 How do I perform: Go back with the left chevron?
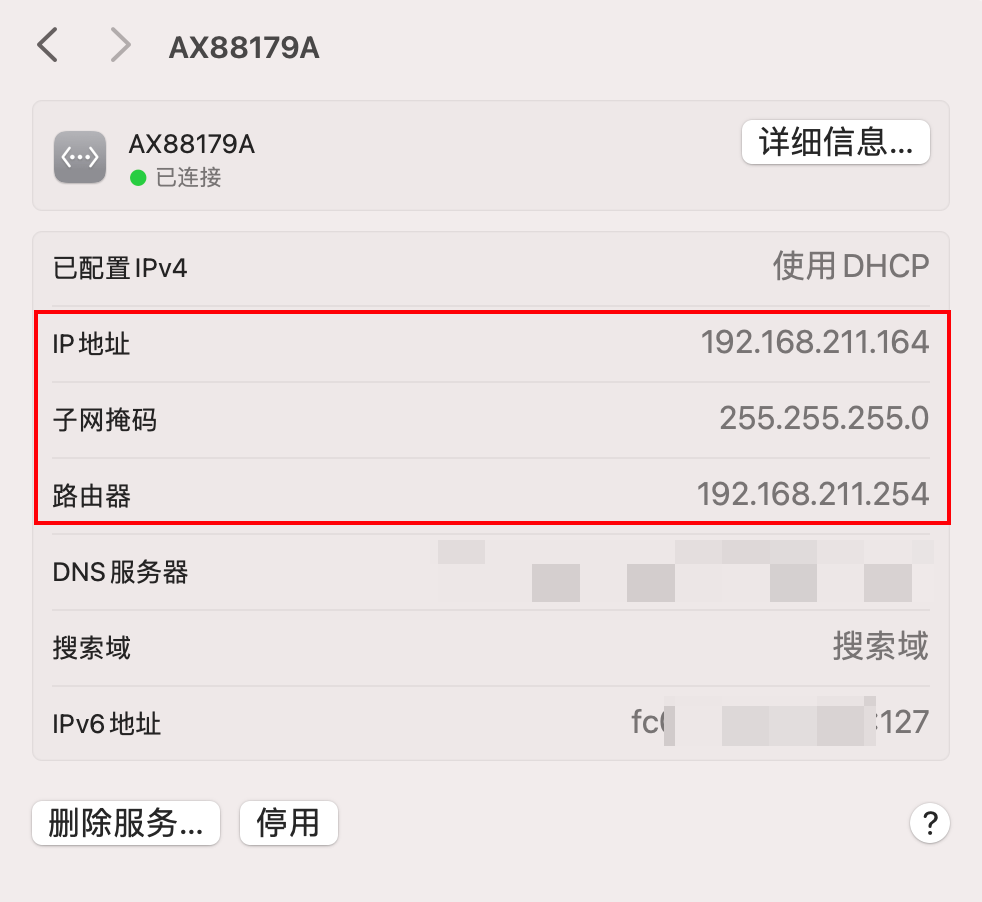(x=47, y=46)
